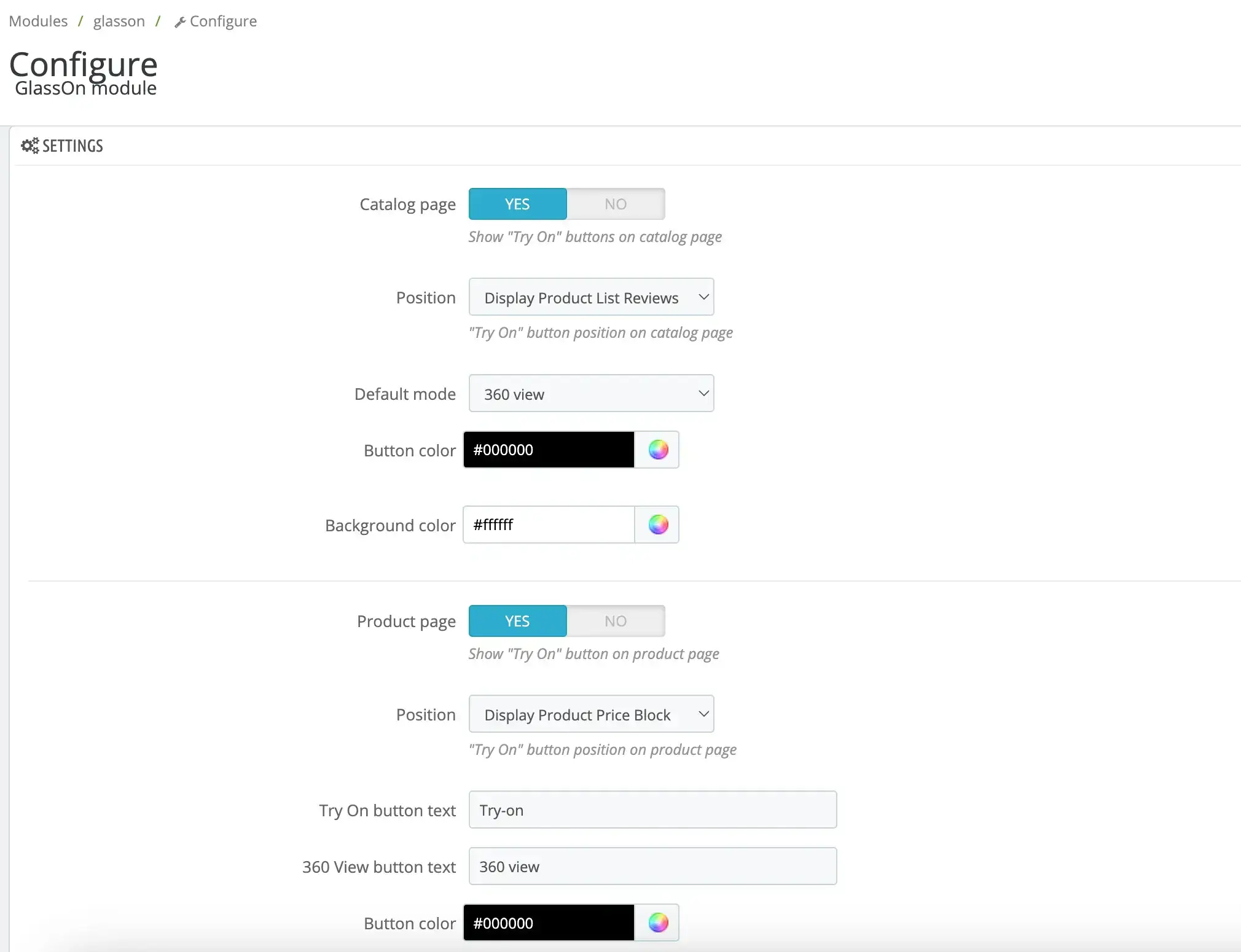Open the settings gear icon in SETTINGS header

click(x=30, y=145)
